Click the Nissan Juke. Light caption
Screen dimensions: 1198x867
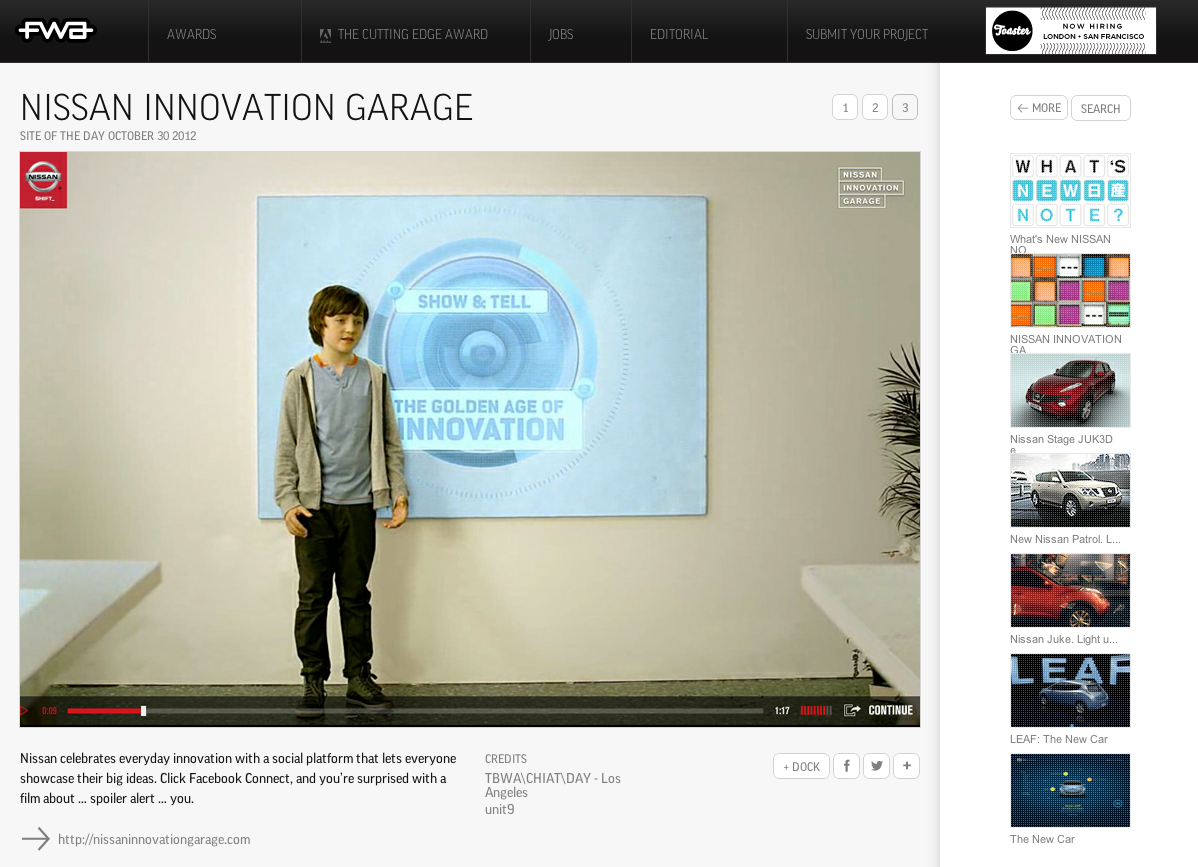pyautogui.click(x=1064, y=639)
